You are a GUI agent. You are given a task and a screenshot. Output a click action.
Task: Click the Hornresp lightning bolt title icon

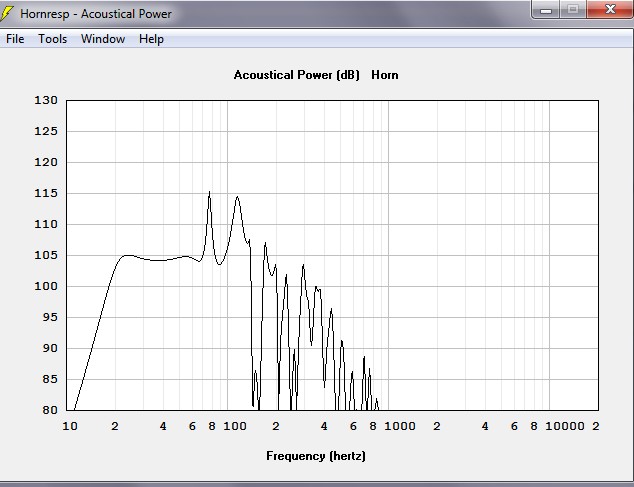(6, 13)
